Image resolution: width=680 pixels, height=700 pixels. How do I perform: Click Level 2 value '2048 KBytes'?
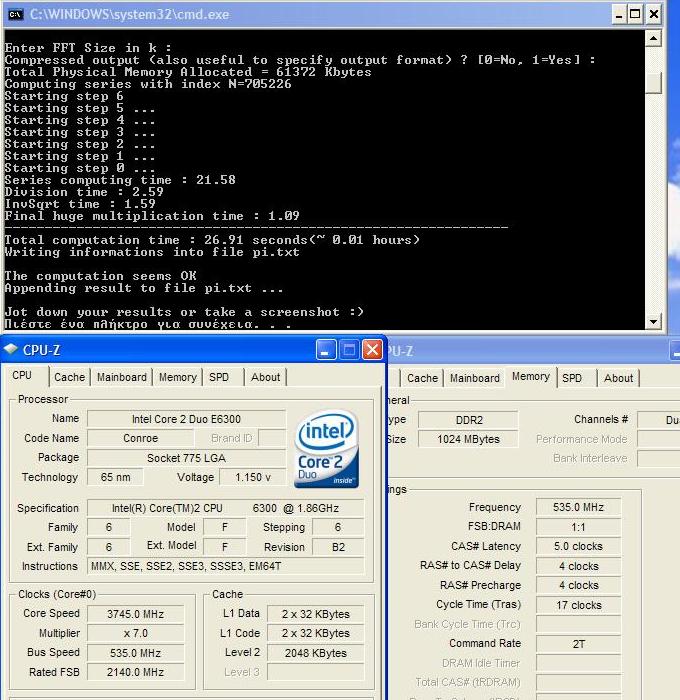coord(316,653)
